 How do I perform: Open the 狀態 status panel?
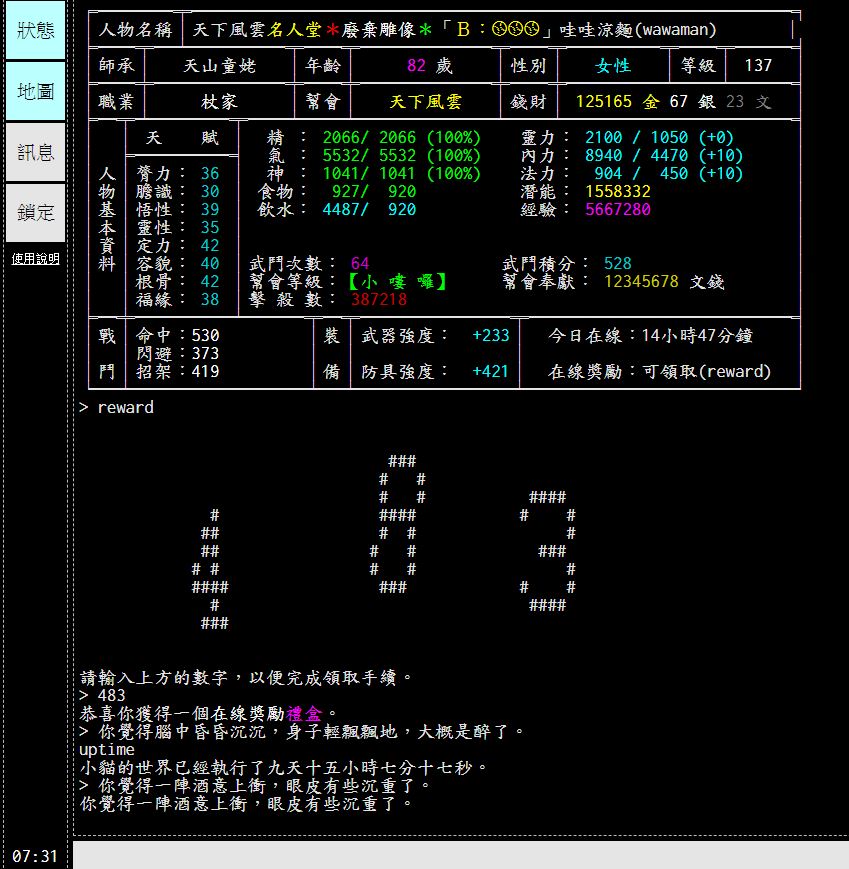pos(35,30)
